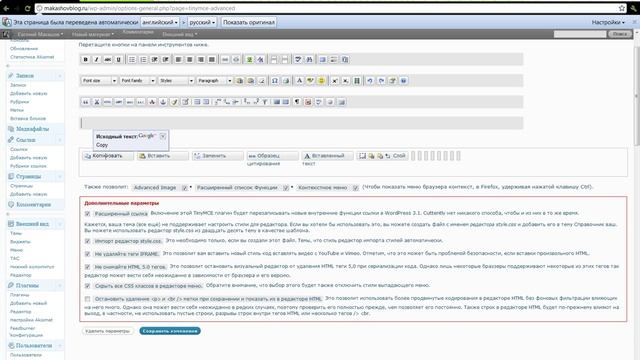Open the Страницы sidebar menu

point(28,177)
